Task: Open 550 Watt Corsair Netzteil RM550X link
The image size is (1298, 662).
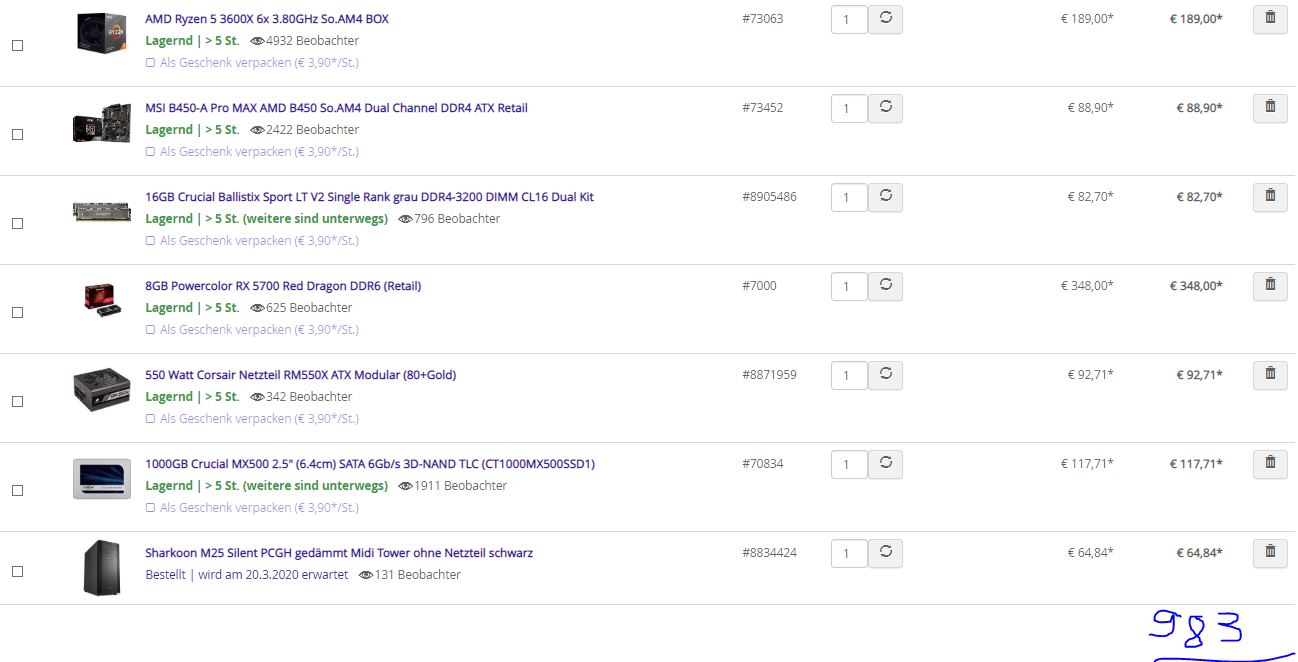Action: [300, 375]
